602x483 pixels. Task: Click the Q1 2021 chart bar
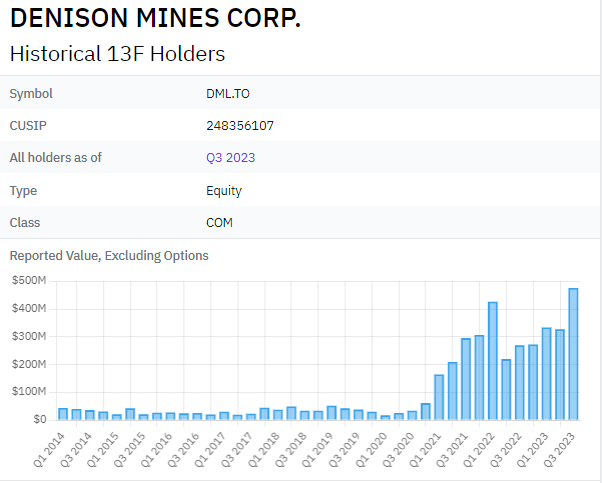tap(439, 397)
